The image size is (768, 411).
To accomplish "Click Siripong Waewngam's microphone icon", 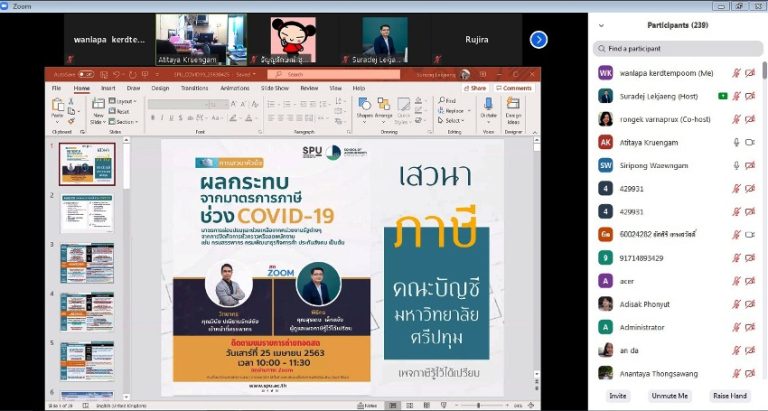I will click(736, 165).
